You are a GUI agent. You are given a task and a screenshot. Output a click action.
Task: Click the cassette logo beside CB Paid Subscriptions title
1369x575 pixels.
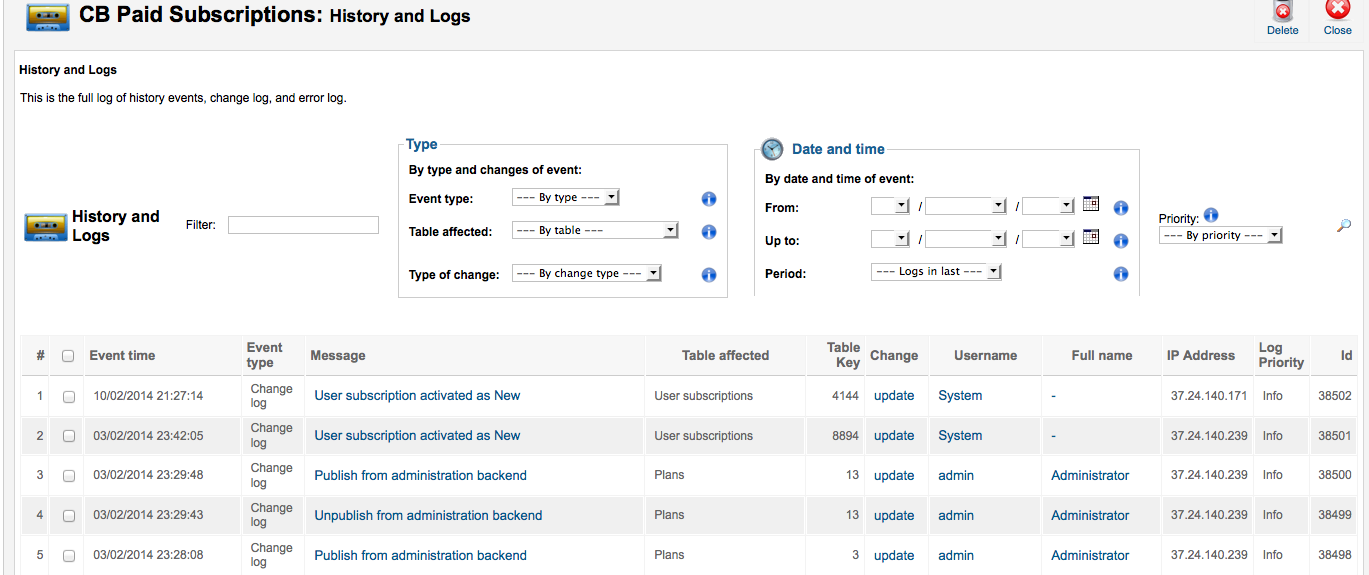47,16
